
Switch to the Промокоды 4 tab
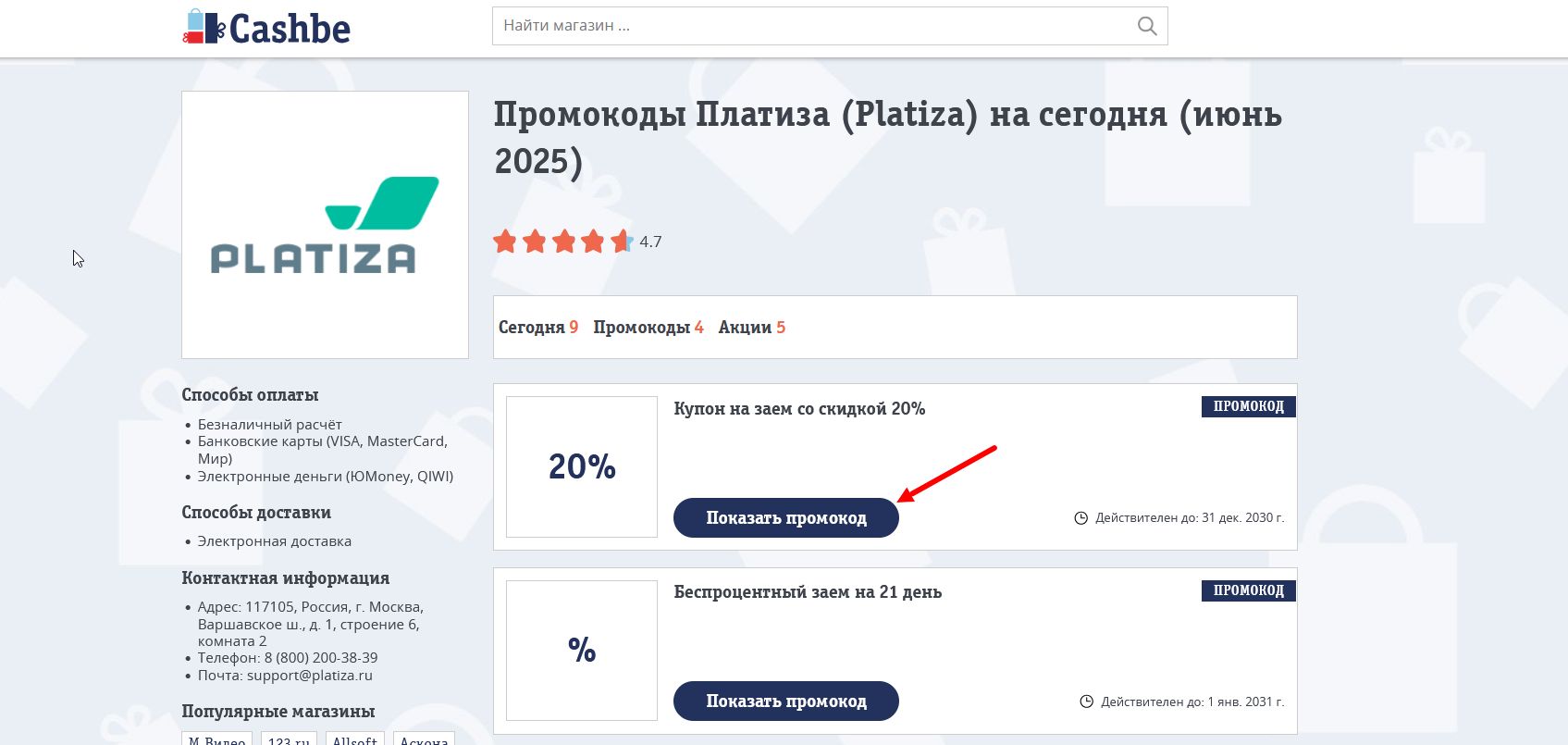tap(648, 328)
